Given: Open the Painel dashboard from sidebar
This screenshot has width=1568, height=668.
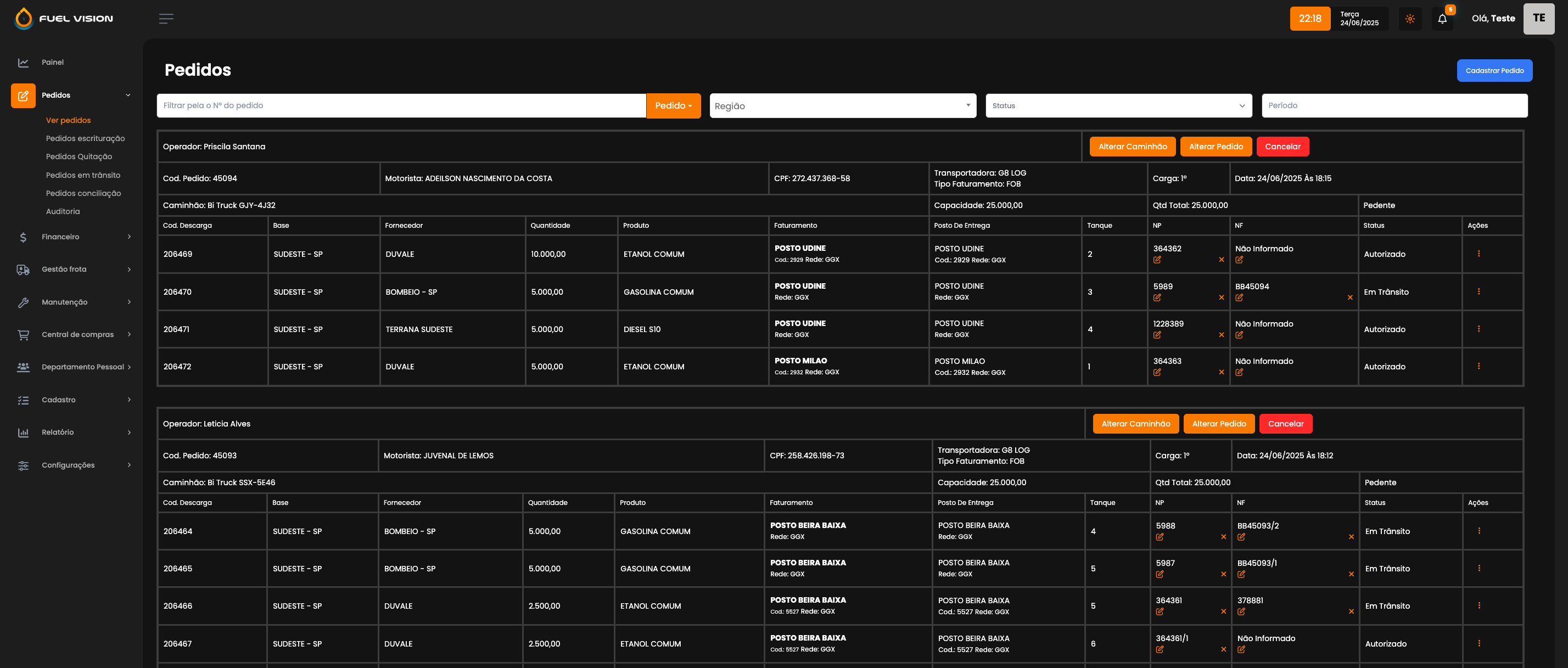Looking at the screenshot, I should coord(52,63).
